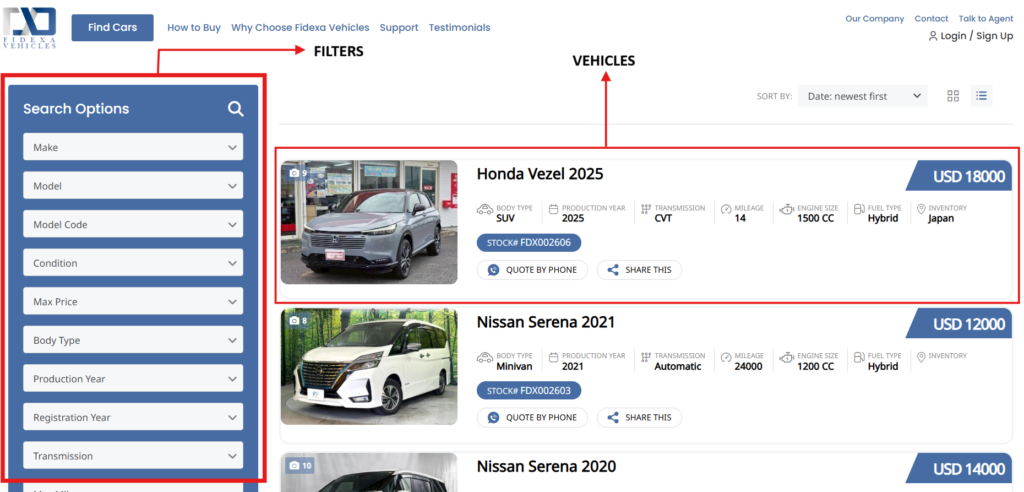Click the Fidexa Vehicles logo
The width and height of the screenshot is (1024, 492).
(x=30, y=27)
